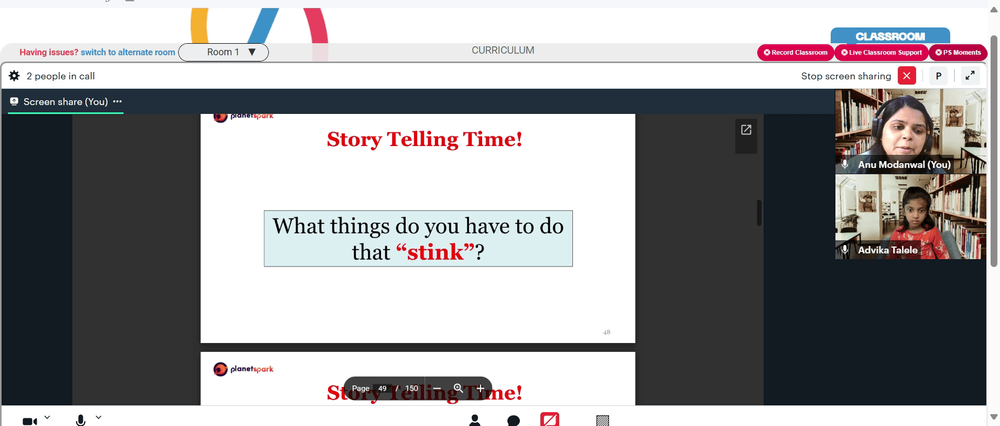1000x426 pixels.
Task: Select the CLASSROOM tab
Action: [890, 36]
